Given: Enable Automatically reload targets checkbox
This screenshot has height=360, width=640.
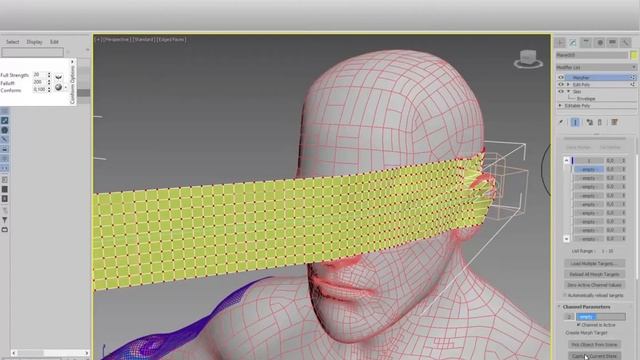Looking at the screenshot, I should point(566,295).
